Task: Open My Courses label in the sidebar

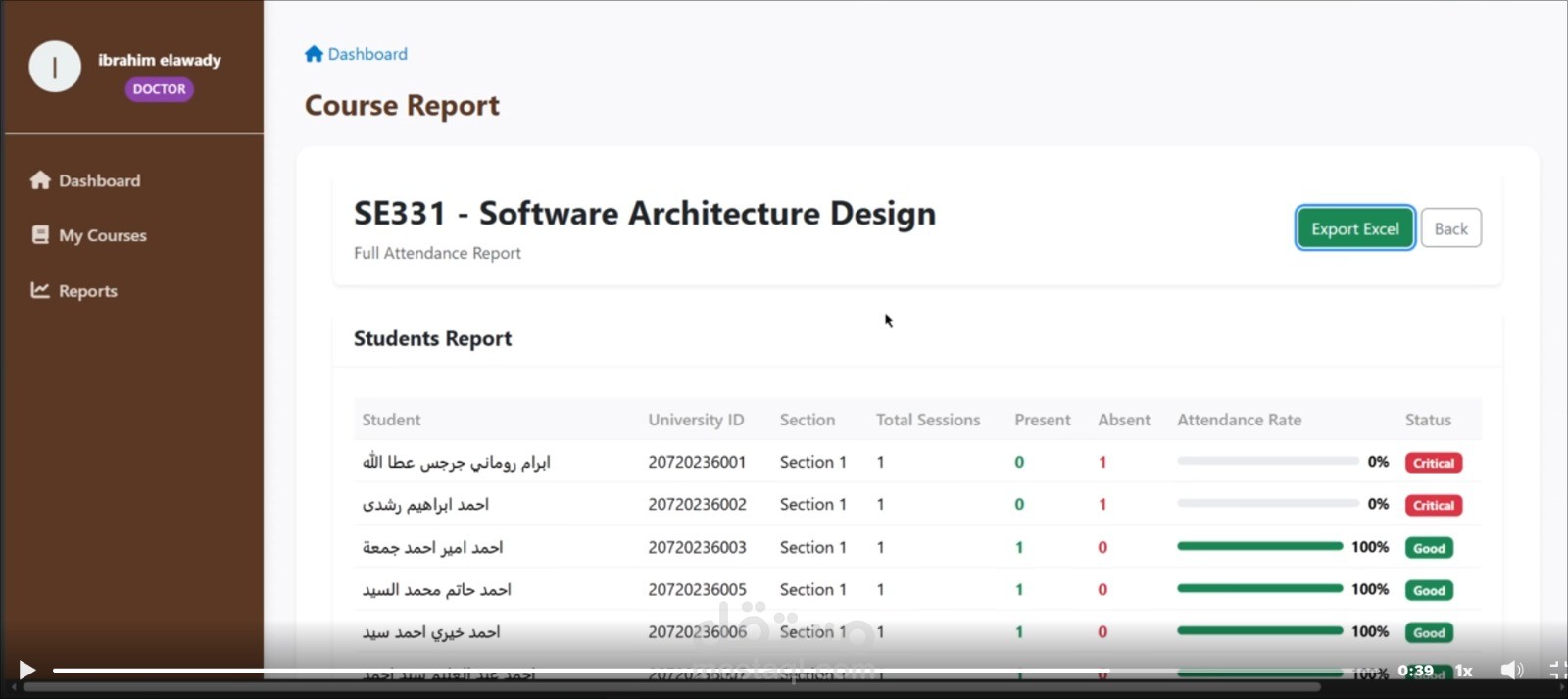Action: (x=102, y=235)
